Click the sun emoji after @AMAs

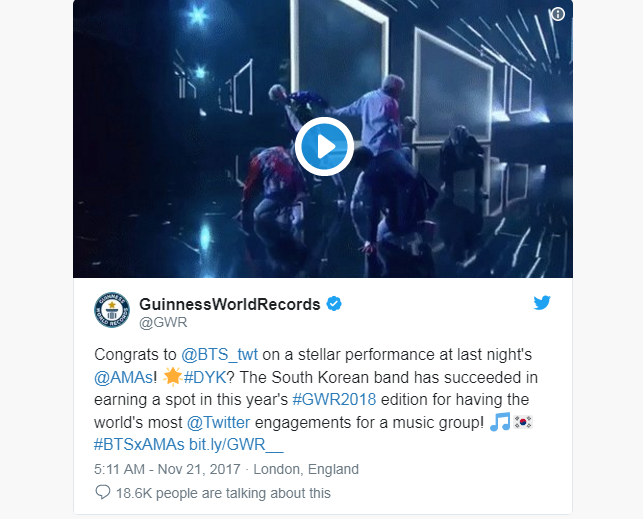pos(173,376)
